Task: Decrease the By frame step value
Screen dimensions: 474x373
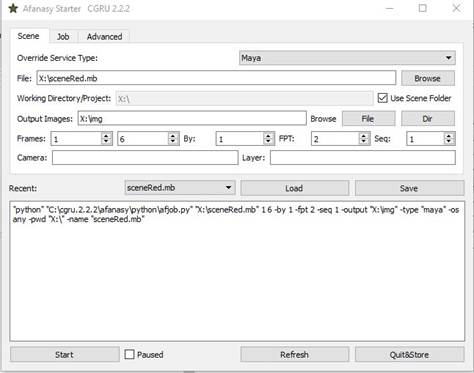Action: point(268,142)
